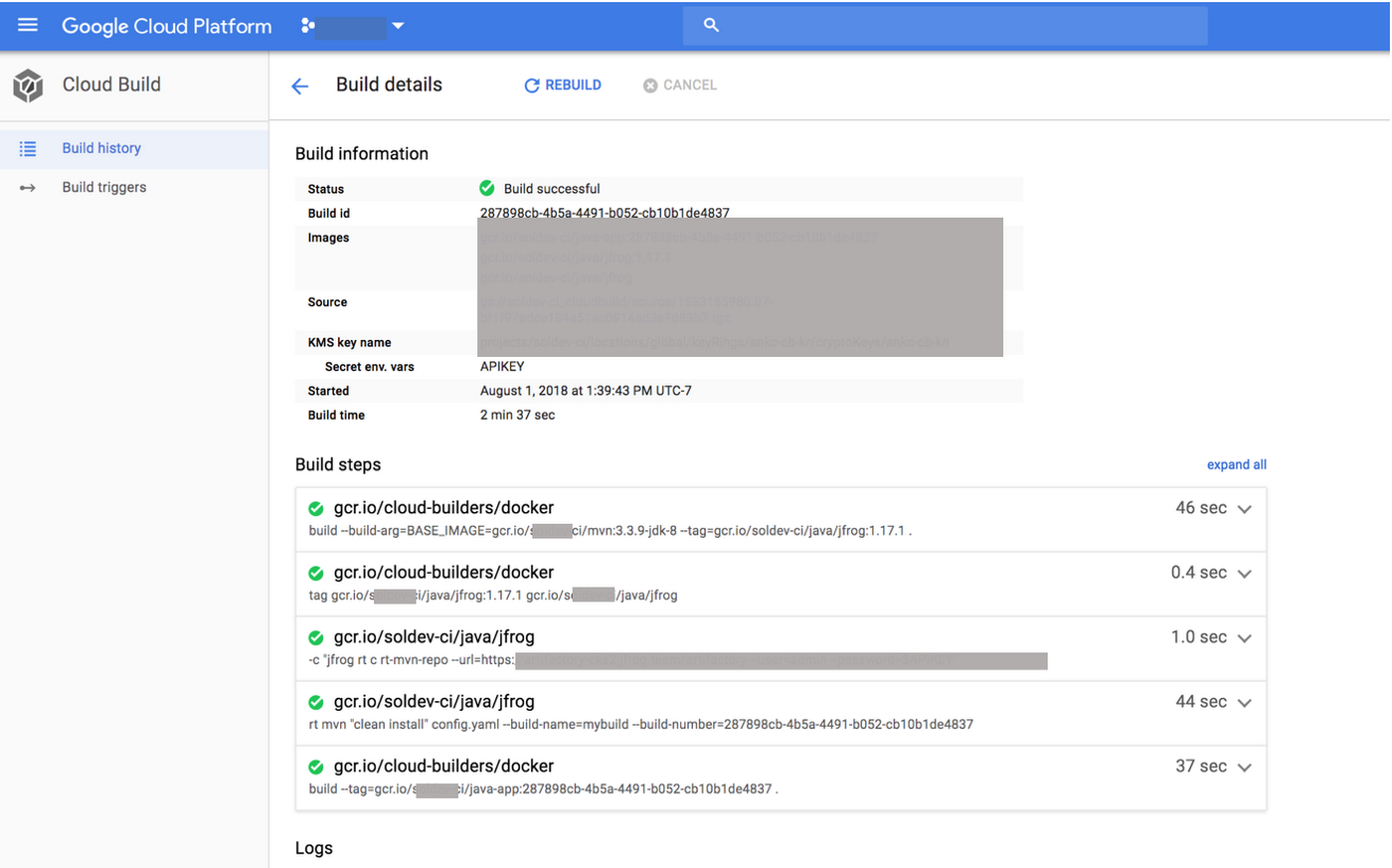Screen dimensions: 1392x868
Task: Click the Build history list icon
Action: point(28,148)
